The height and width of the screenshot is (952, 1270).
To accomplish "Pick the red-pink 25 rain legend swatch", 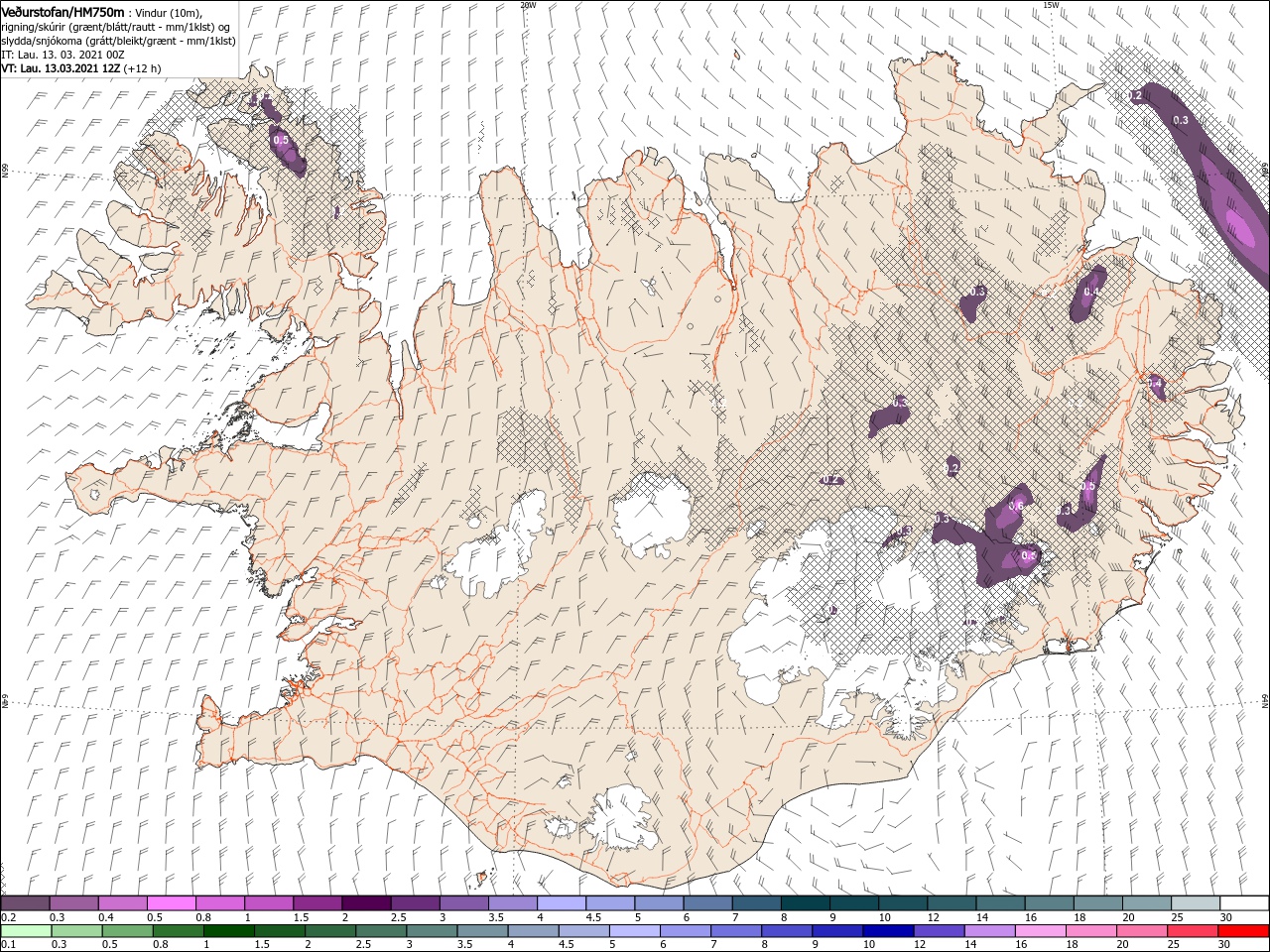I will [1194, 931].
